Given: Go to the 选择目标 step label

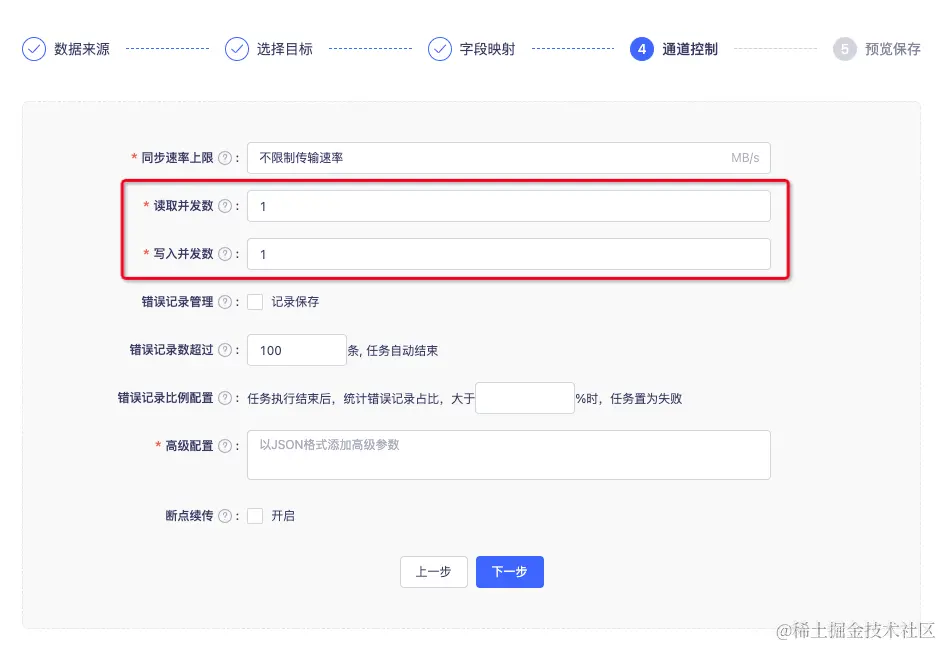Looking at the screenshot, I should 285,49.
